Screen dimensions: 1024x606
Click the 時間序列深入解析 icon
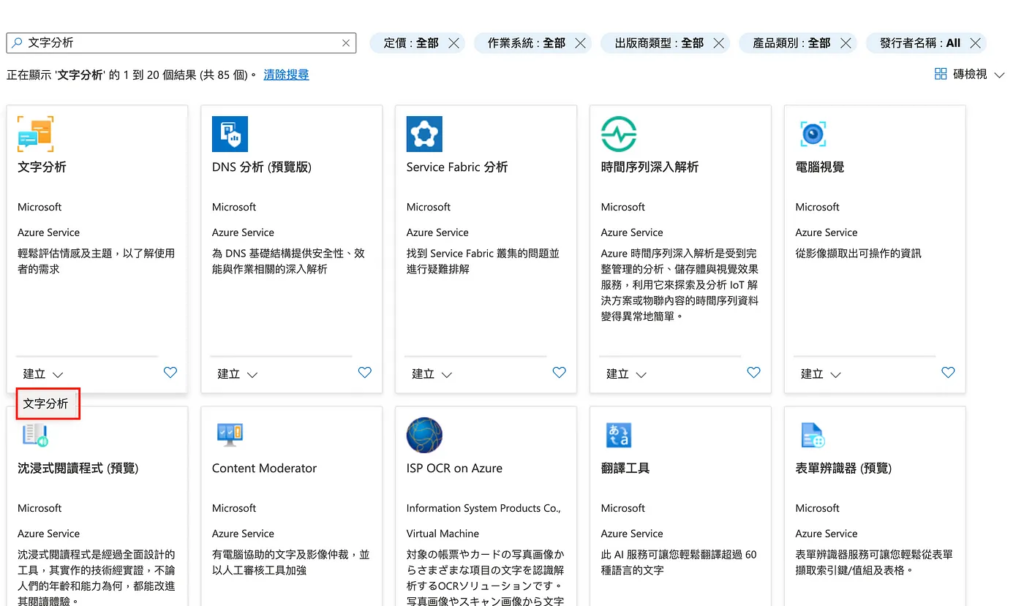[x=618, y=134]
